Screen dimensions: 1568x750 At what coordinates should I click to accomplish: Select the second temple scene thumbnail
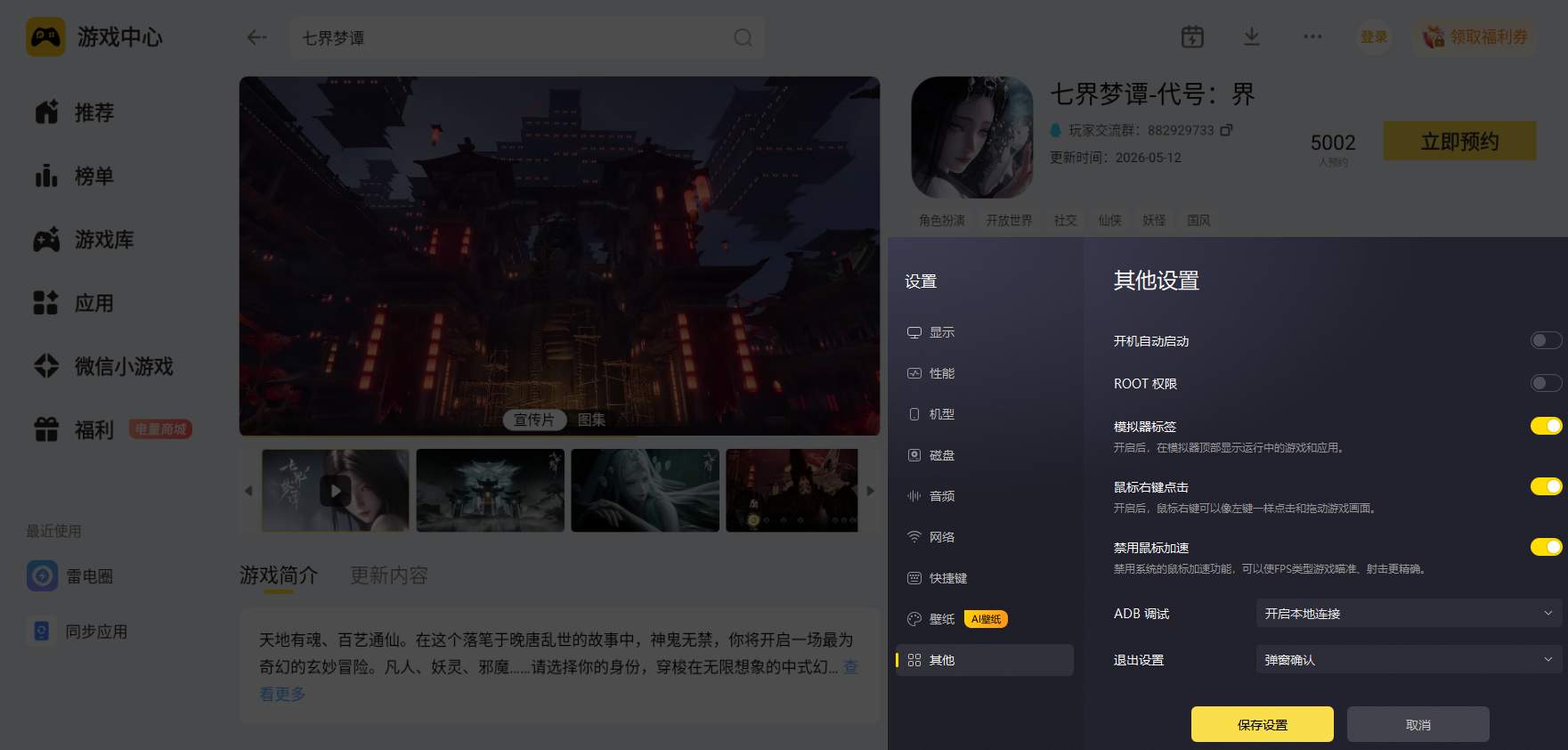click(x=491, y=490)
